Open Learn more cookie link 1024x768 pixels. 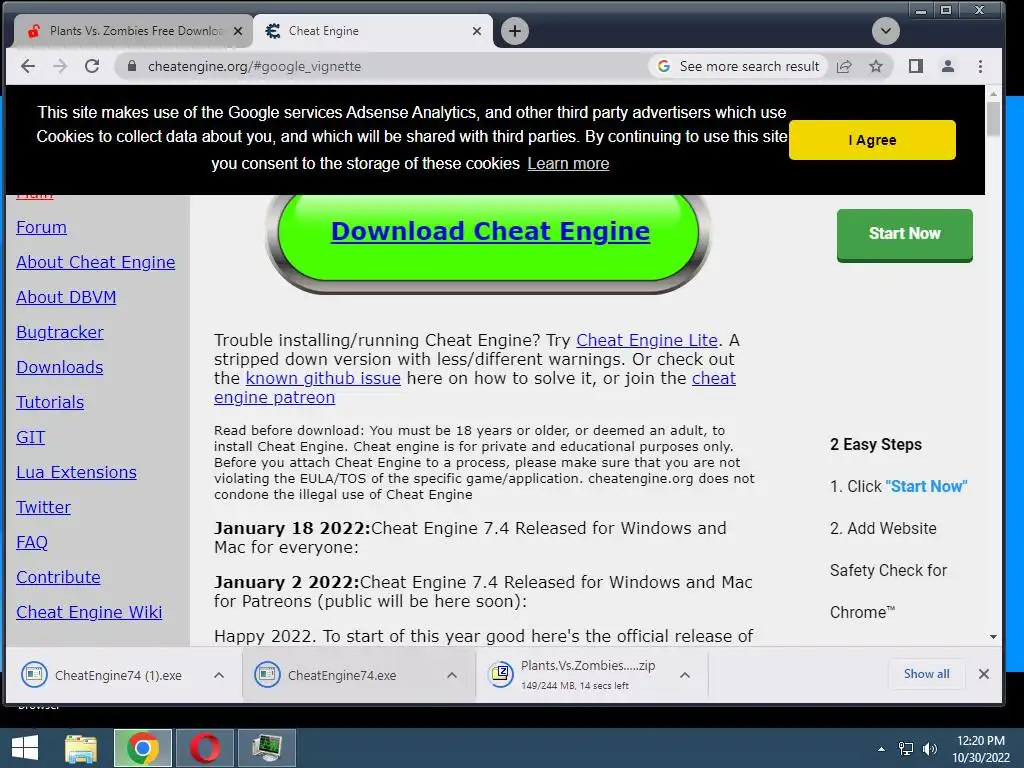coord(568,163)
